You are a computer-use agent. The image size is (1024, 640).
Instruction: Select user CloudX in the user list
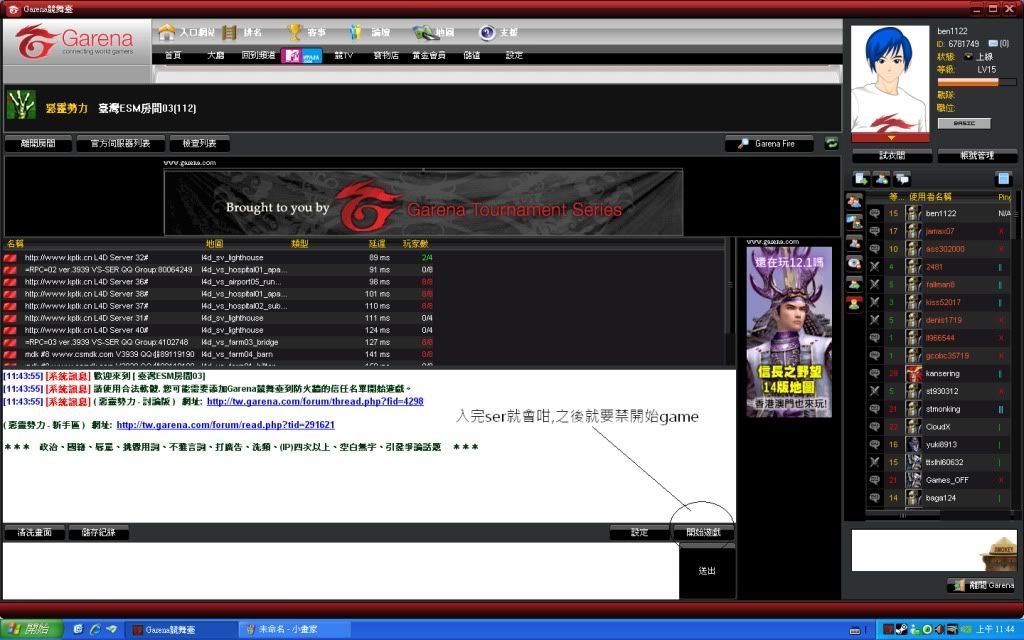click(939, 427)
